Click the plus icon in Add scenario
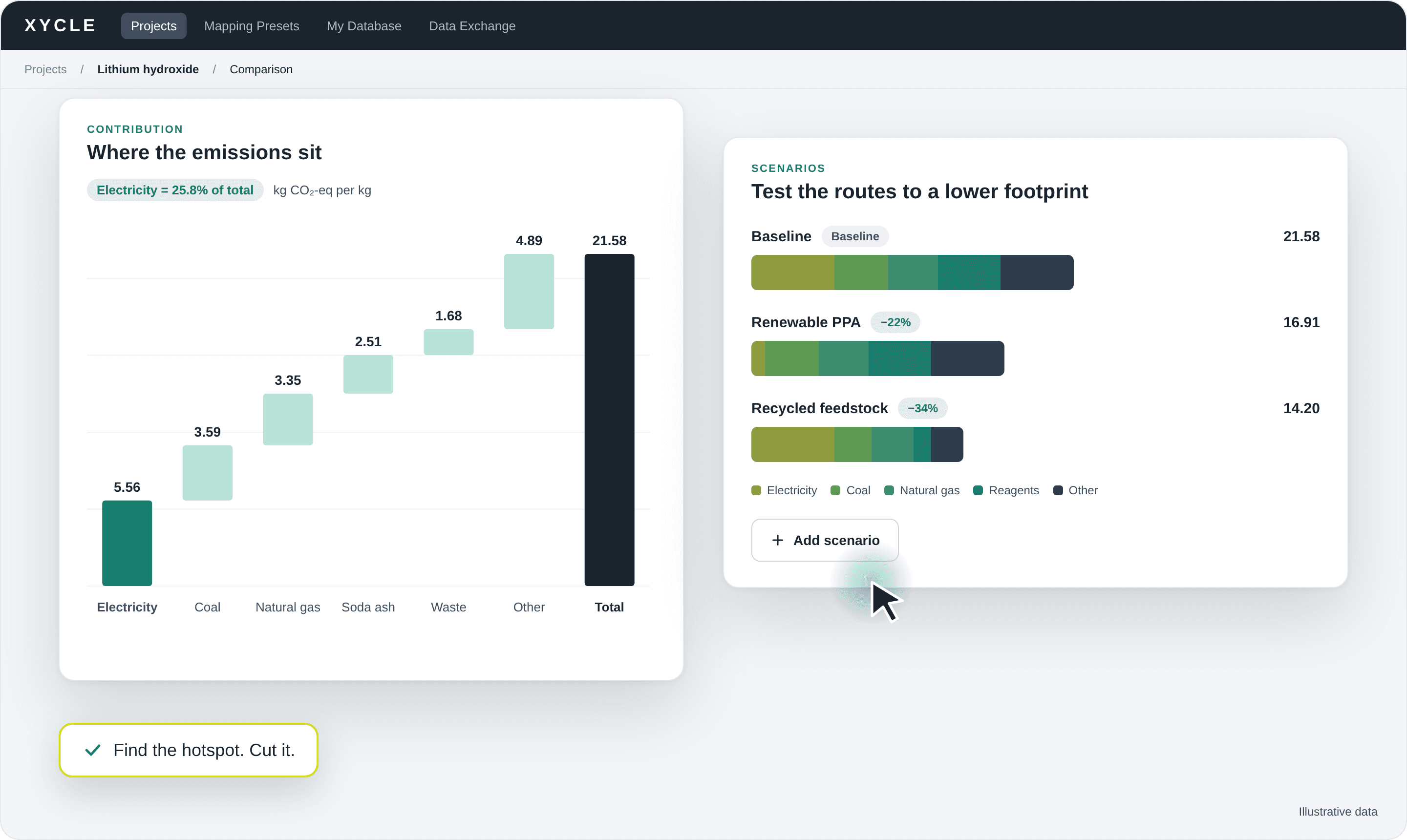The width and height of the screenshot is (1407, 840). click(x=777, y=541)
